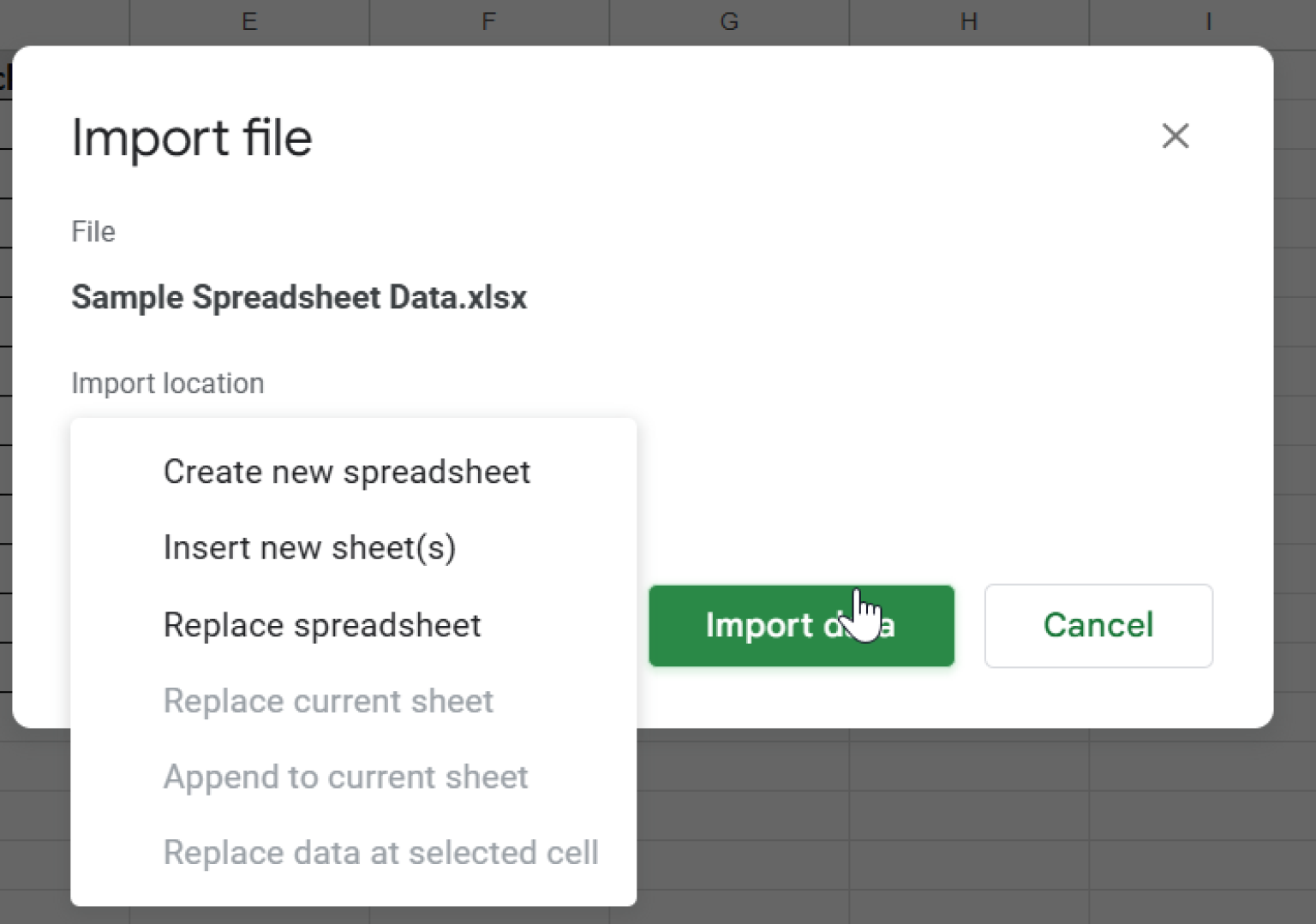
Task: Click the disabled "Replace current sheet" option
Action: click(328, 700)
